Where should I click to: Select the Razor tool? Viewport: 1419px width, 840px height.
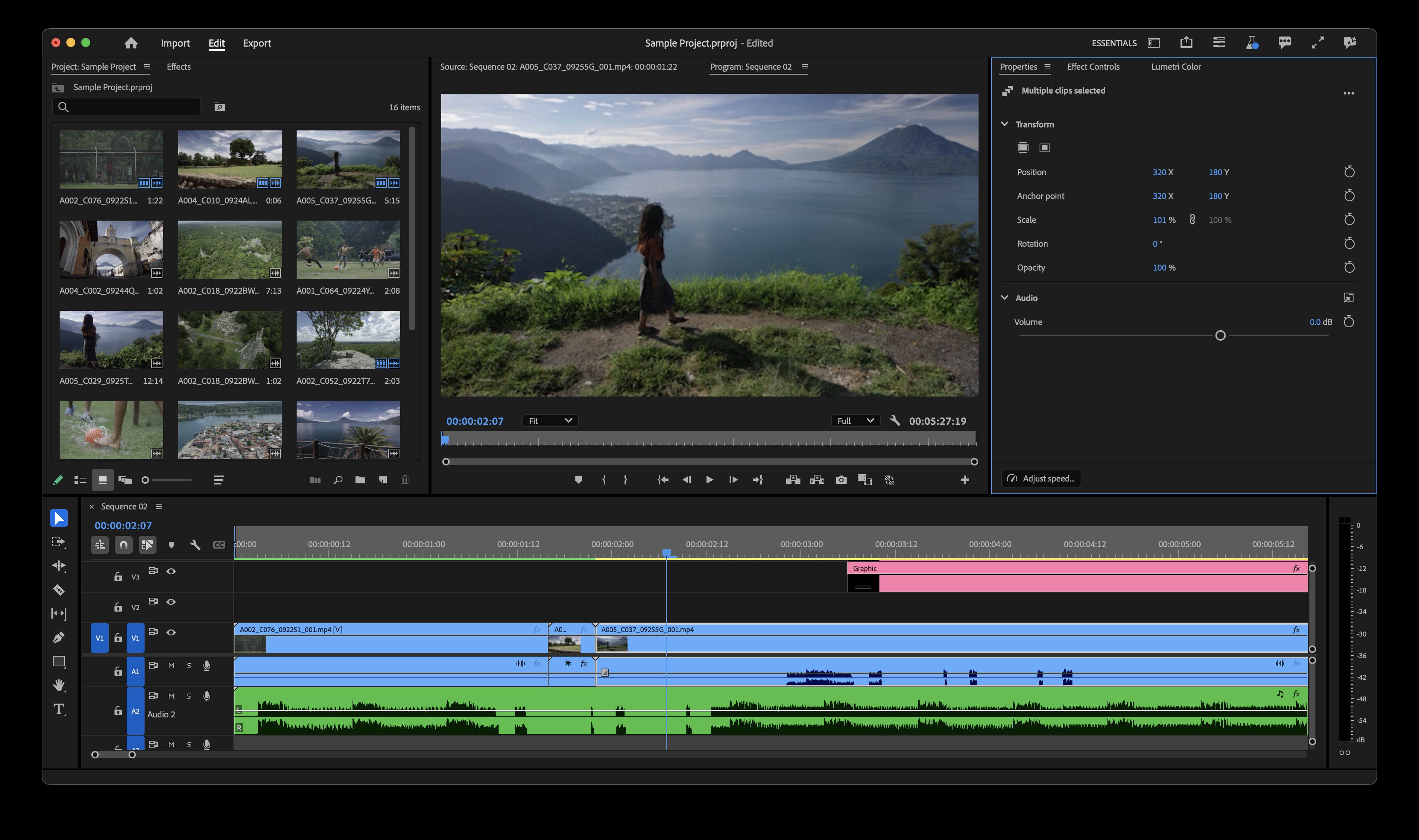58,589
